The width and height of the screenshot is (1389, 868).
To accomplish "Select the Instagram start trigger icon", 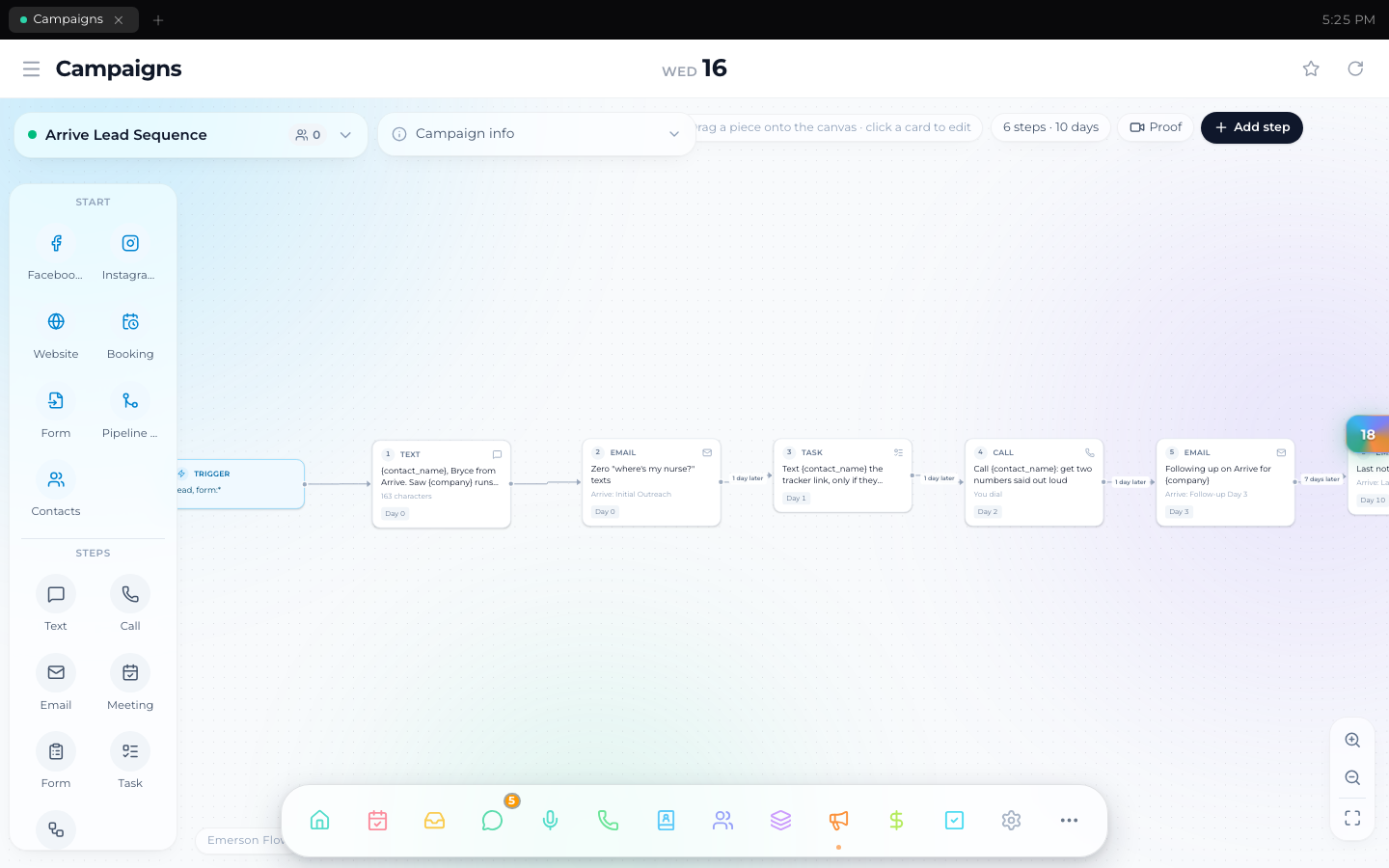I will (130, 243).
